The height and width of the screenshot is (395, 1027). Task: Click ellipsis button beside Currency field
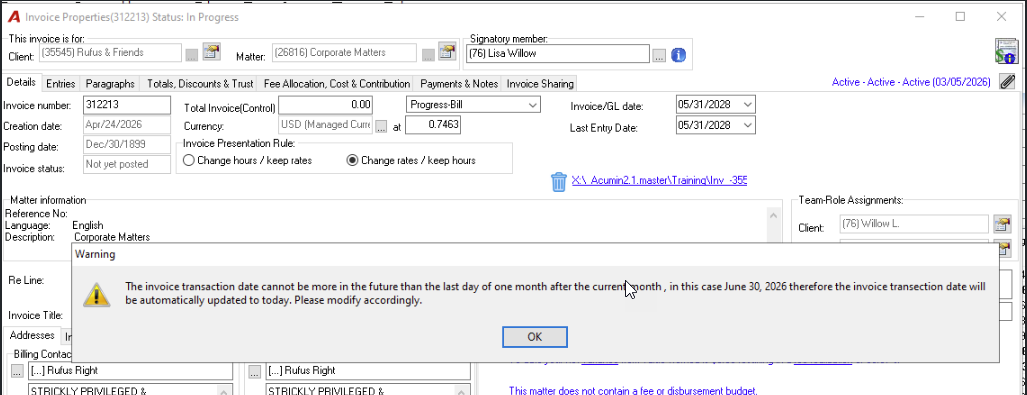pyautogui.click(x=381, y=126)
